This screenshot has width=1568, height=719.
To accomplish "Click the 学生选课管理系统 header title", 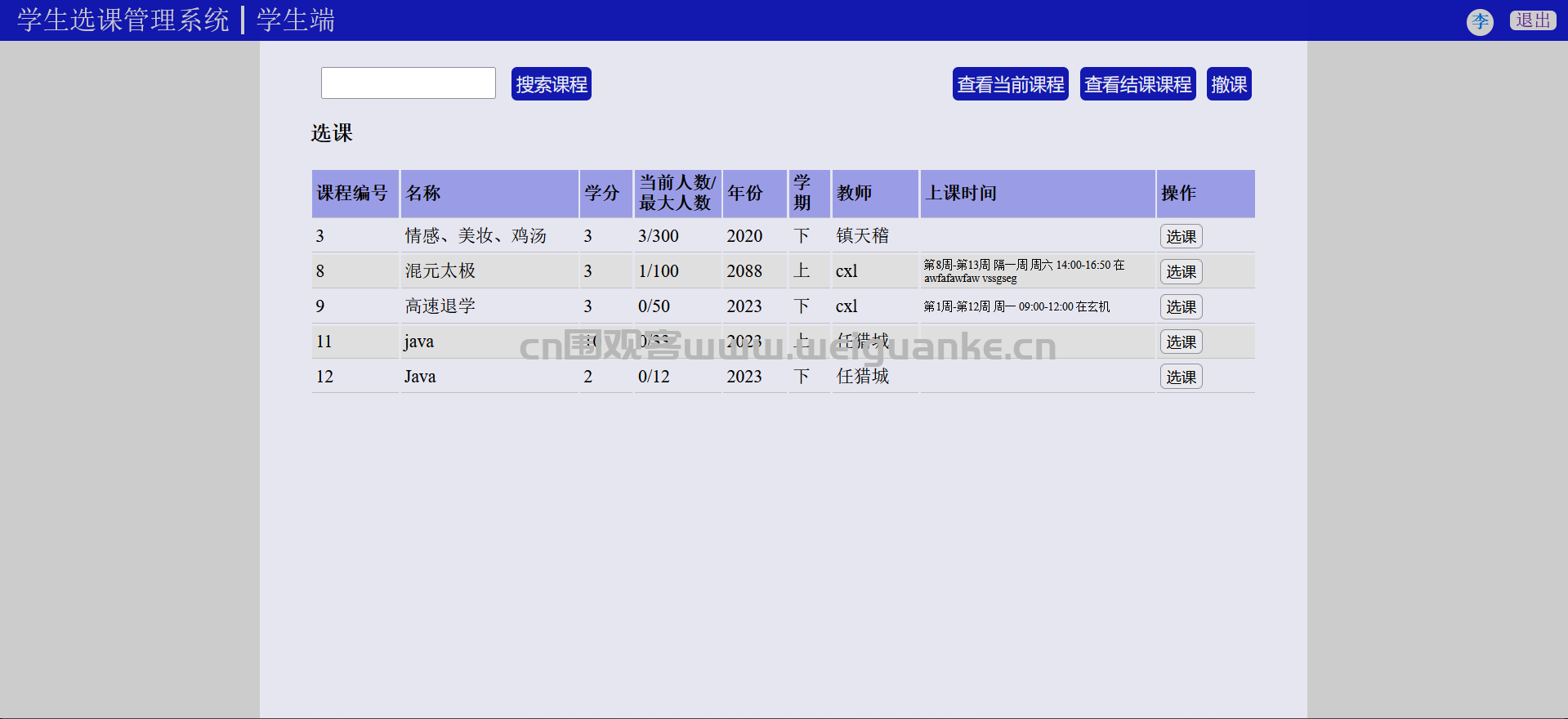I will [123, 20].
